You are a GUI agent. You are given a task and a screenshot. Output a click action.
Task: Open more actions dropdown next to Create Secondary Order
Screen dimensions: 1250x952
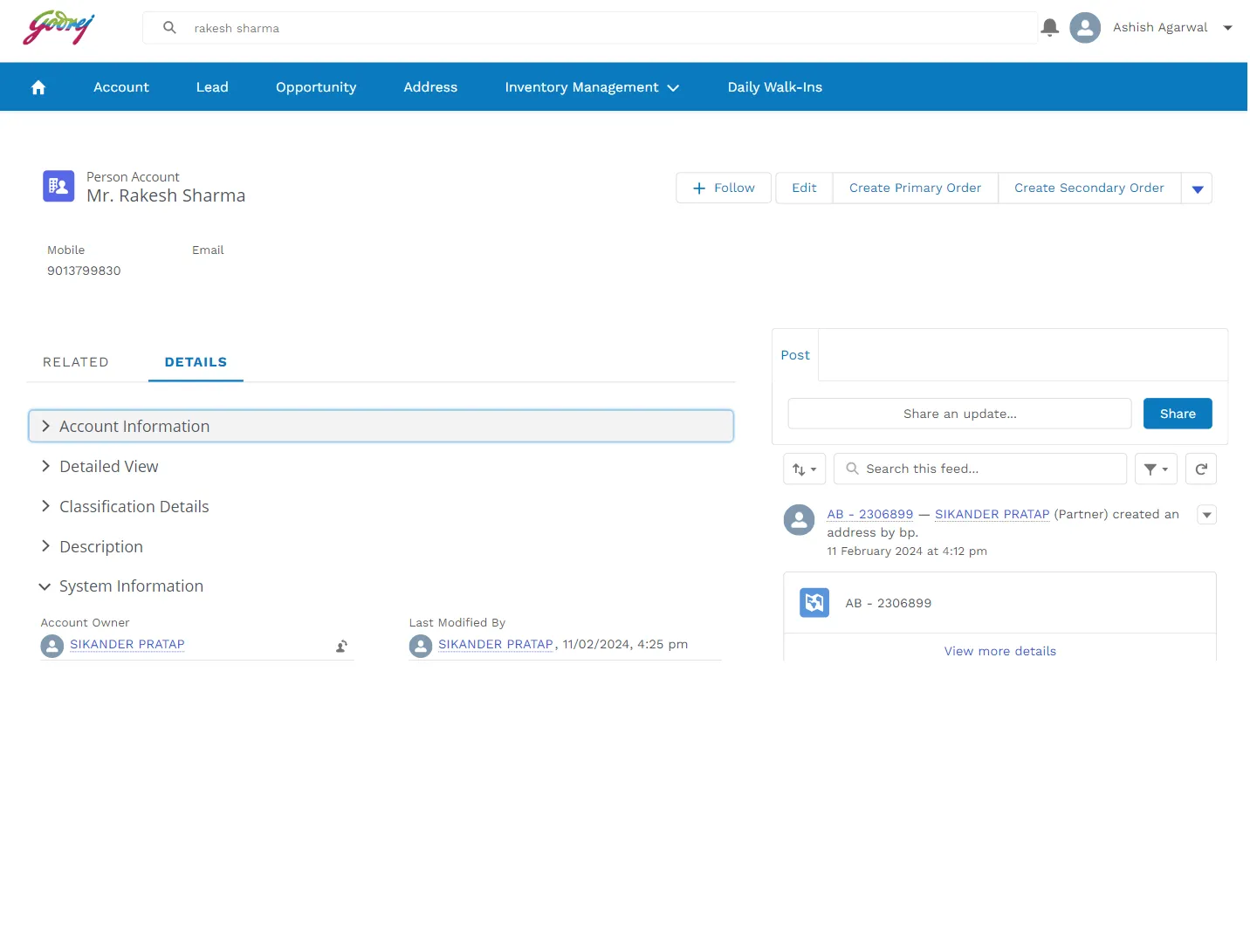(1197, 188)
